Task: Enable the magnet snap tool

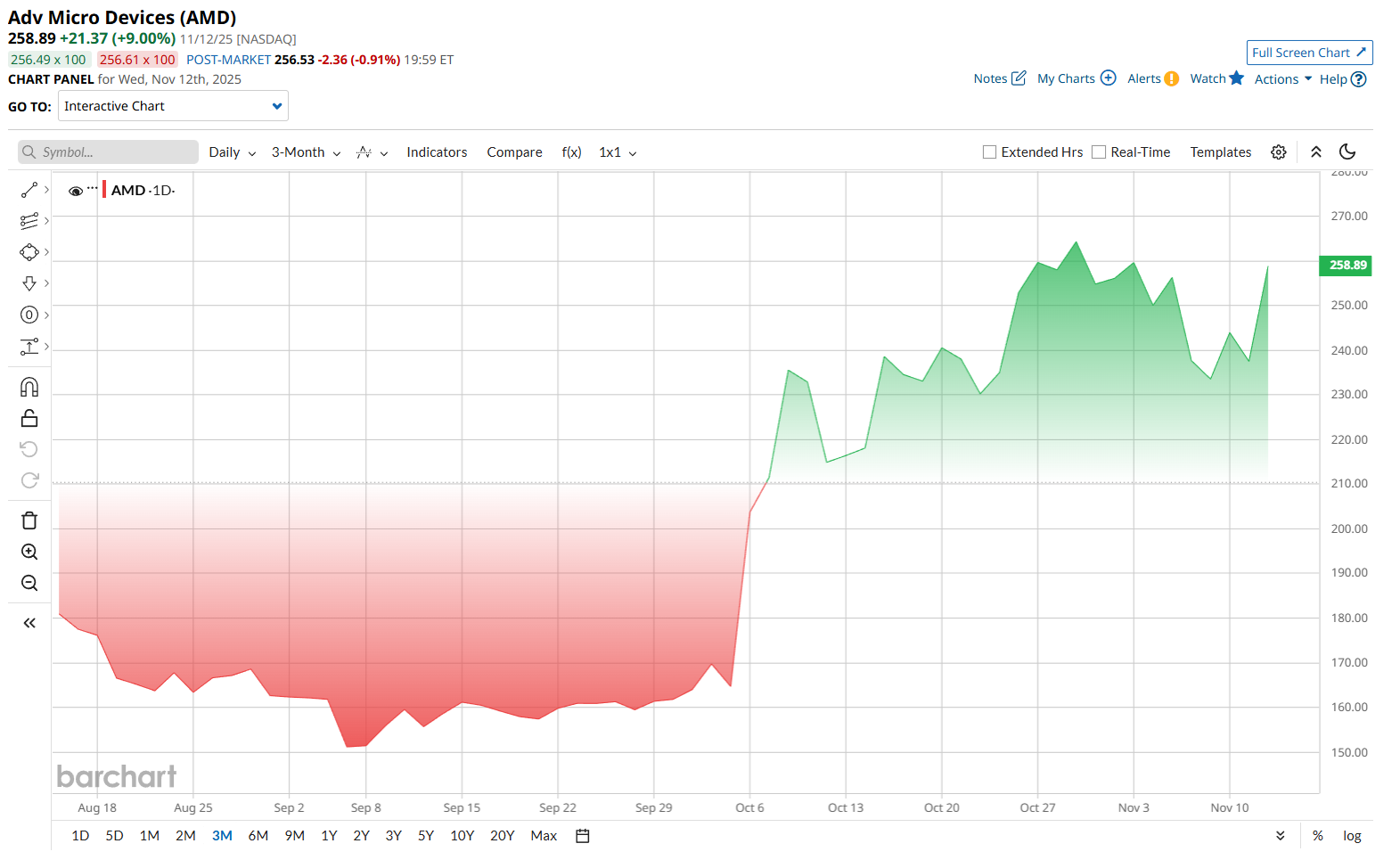Action: pos(29,387)
